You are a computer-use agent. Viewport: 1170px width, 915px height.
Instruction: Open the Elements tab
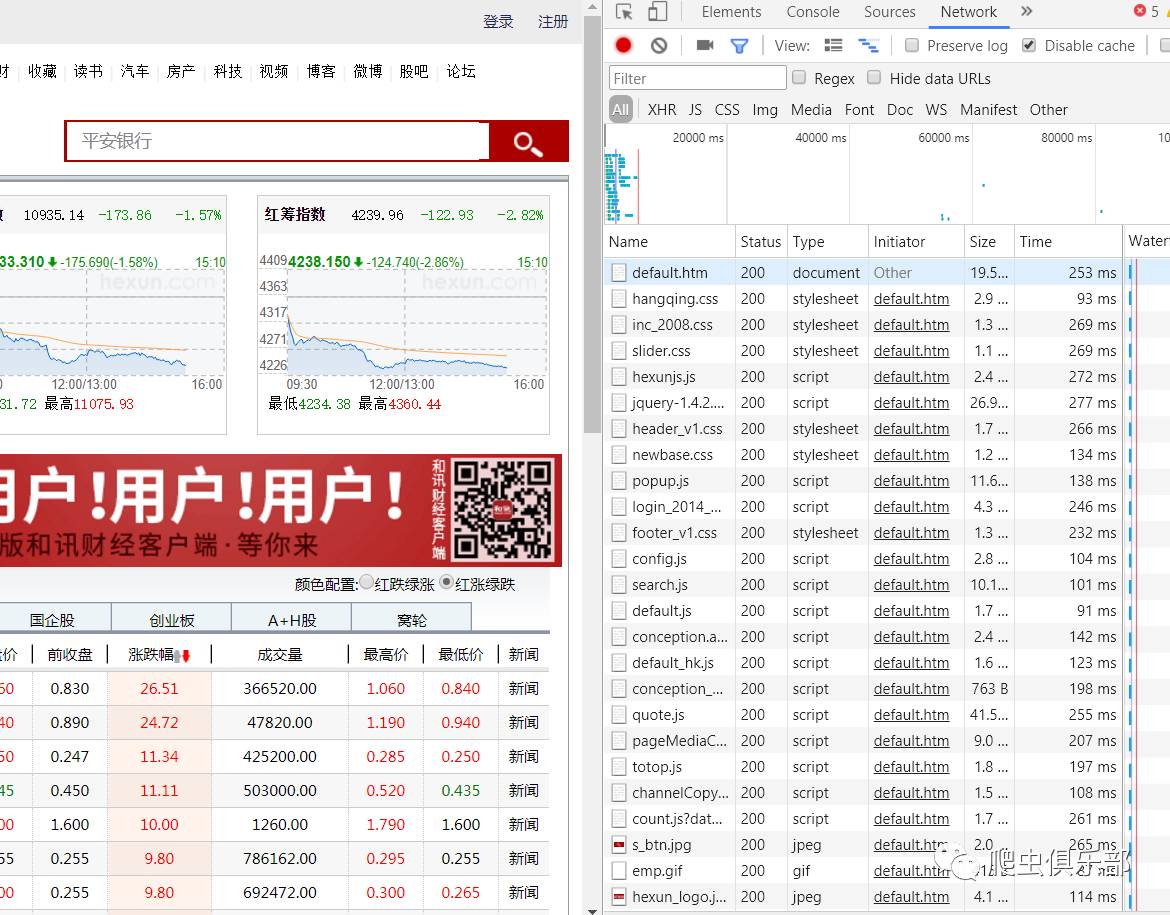(x=731, y=12)
